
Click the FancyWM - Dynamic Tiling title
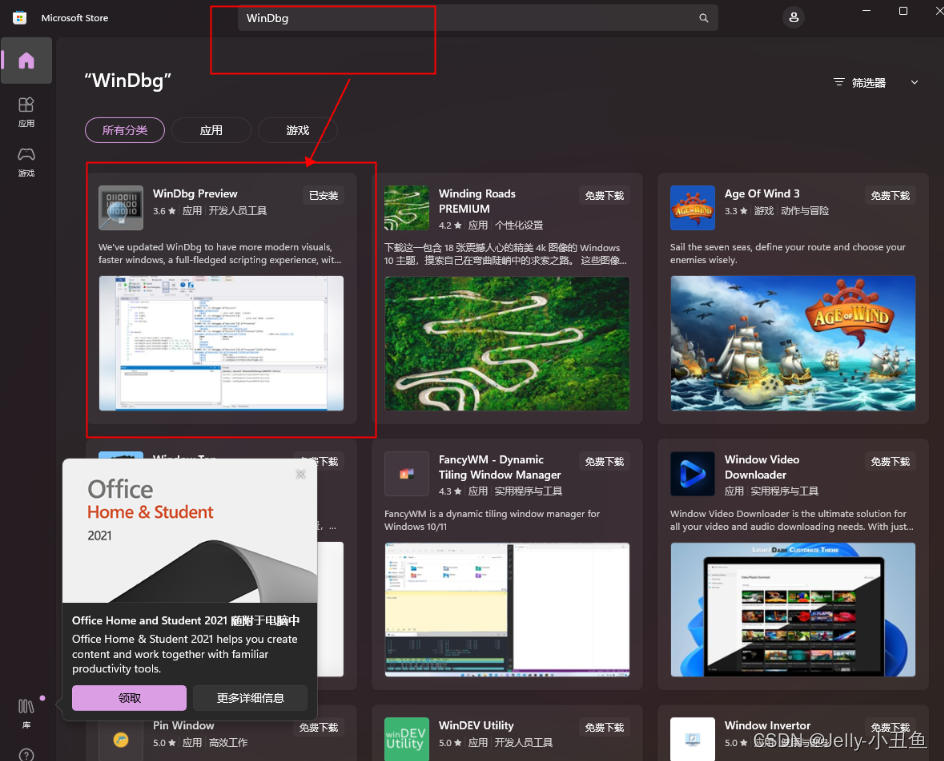coord(500,467)
